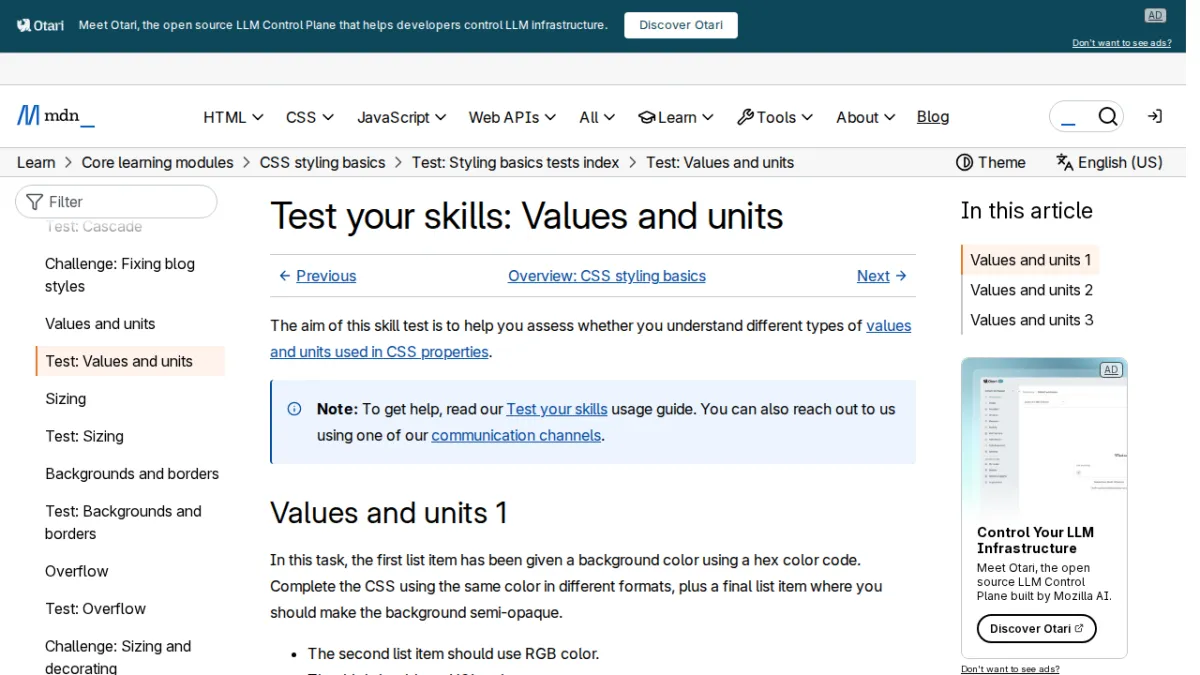Open Core learning modules breadcrumb
This screenshot has height=675, width=1200.
(x=157, y=162)
